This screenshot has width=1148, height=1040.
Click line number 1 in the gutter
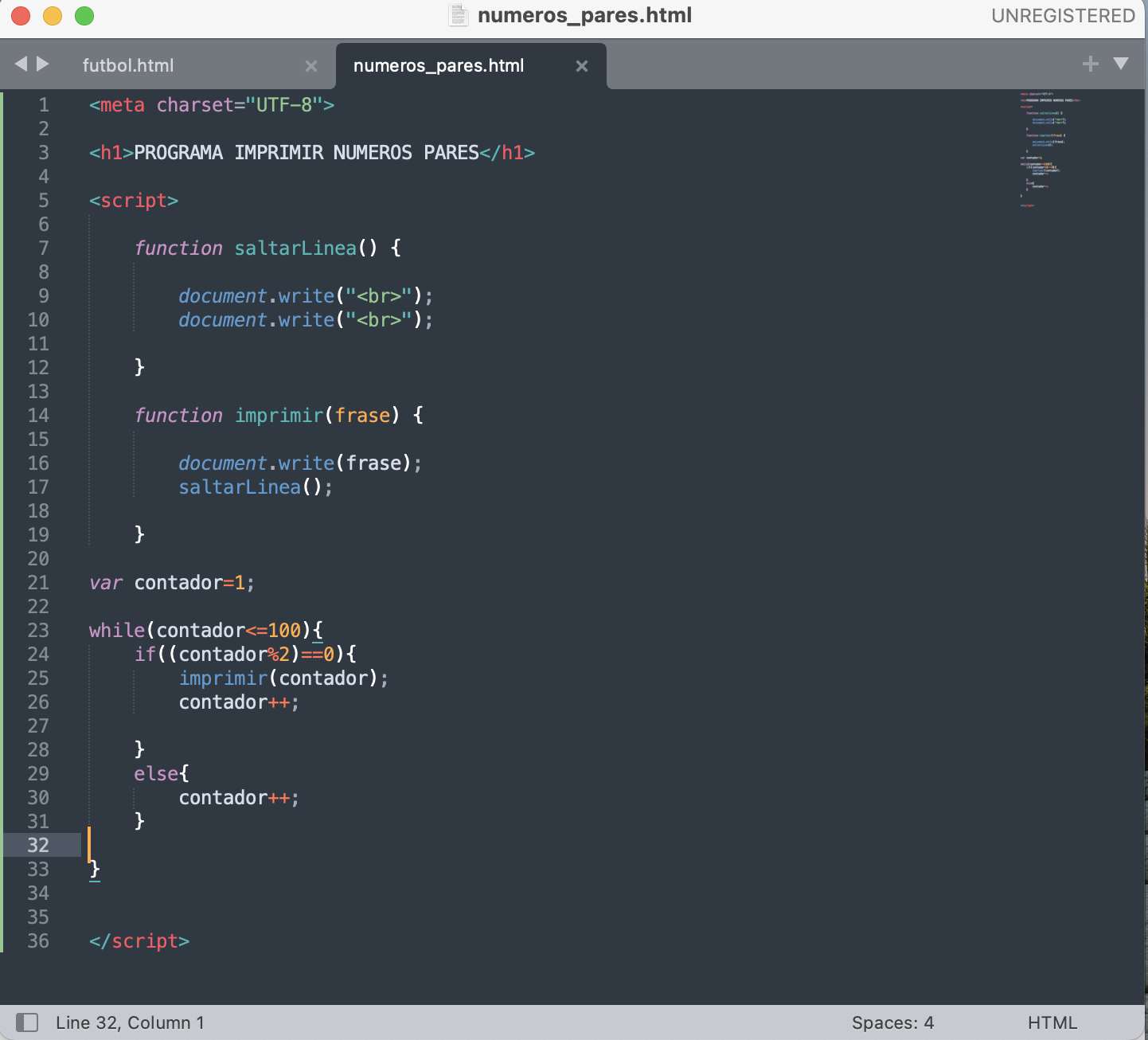(44, 105)
